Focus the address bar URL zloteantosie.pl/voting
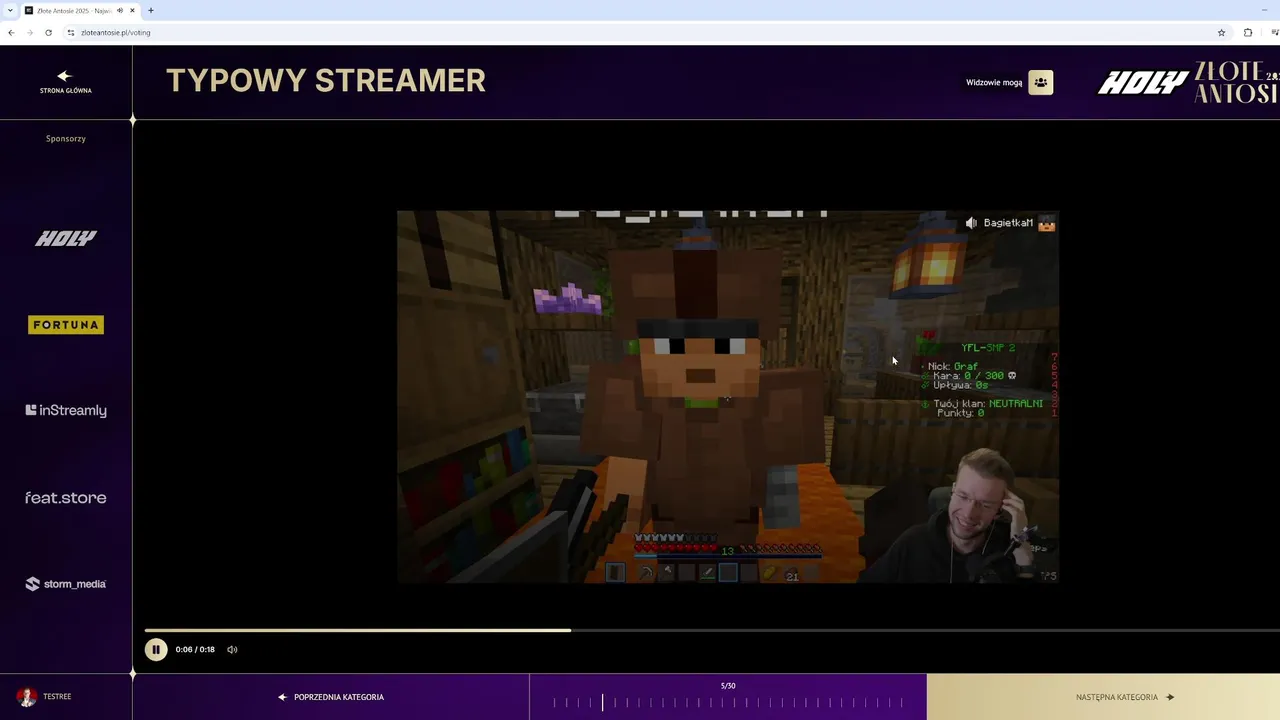 click(116, 32)
